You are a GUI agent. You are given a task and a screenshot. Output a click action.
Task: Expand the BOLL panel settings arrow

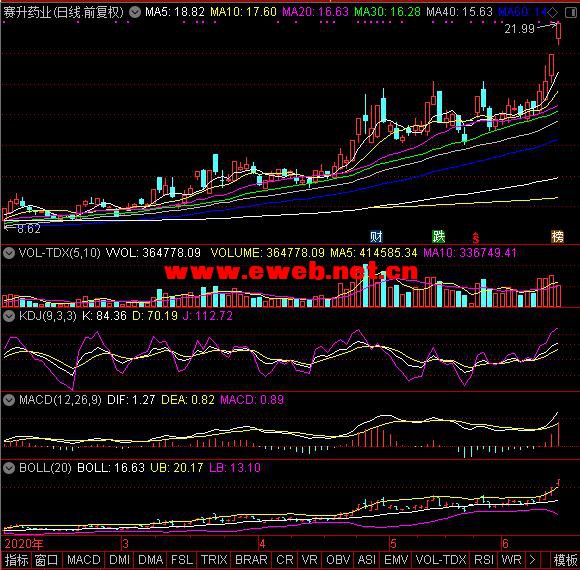click(x=9, y=468)
